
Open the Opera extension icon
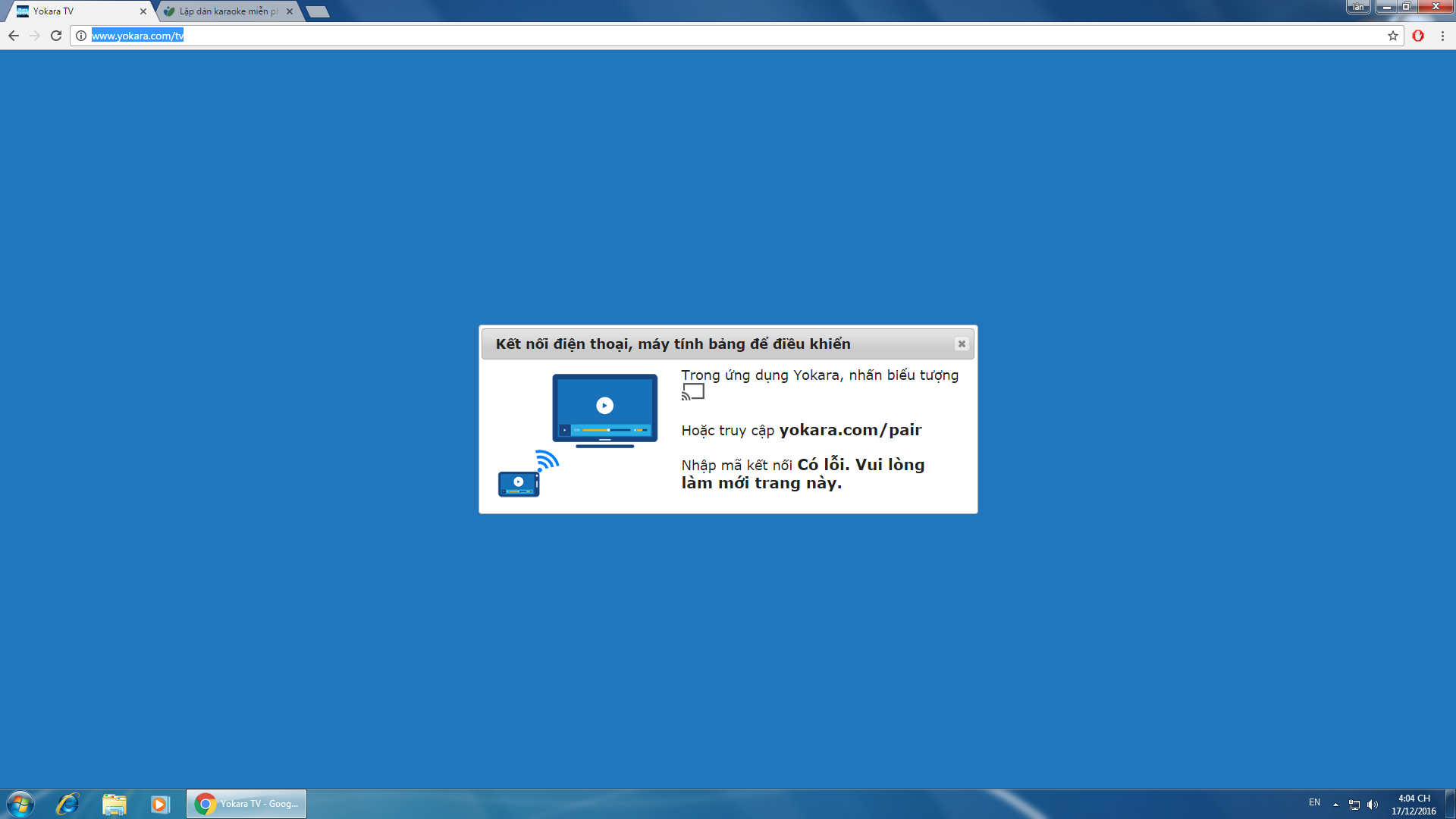(x=1418, y=36)
